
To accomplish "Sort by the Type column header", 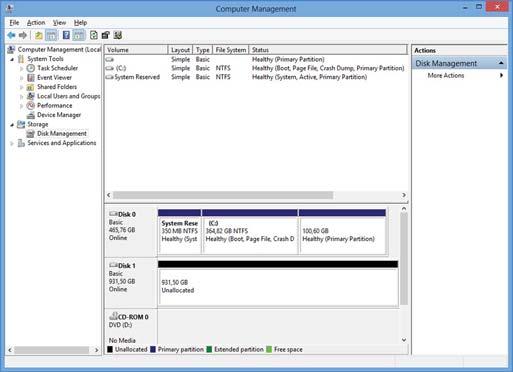I will (x=203, y=50).
